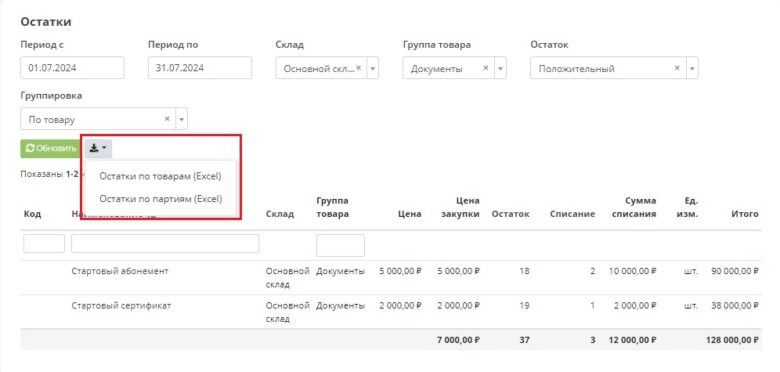Click the Остатки page heading

(46, 22)
